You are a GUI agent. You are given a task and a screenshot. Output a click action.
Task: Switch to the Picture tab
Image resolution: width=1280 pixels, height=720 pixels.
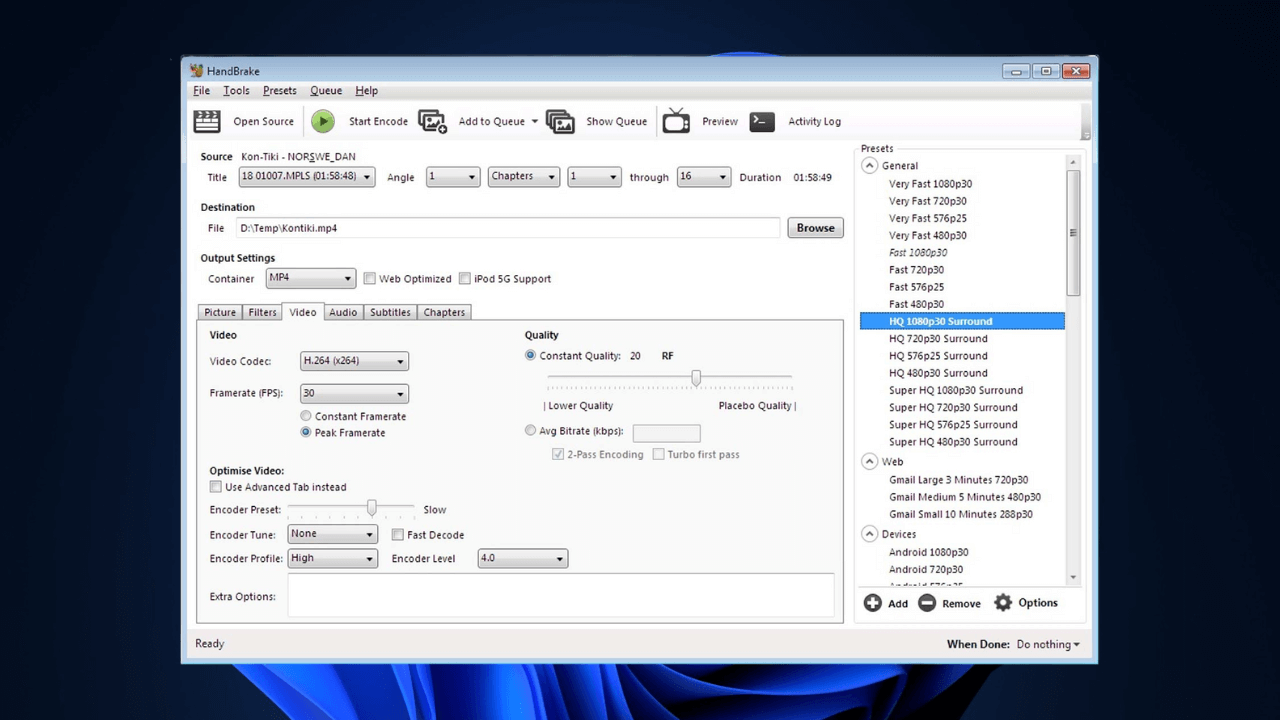[220, 313]
